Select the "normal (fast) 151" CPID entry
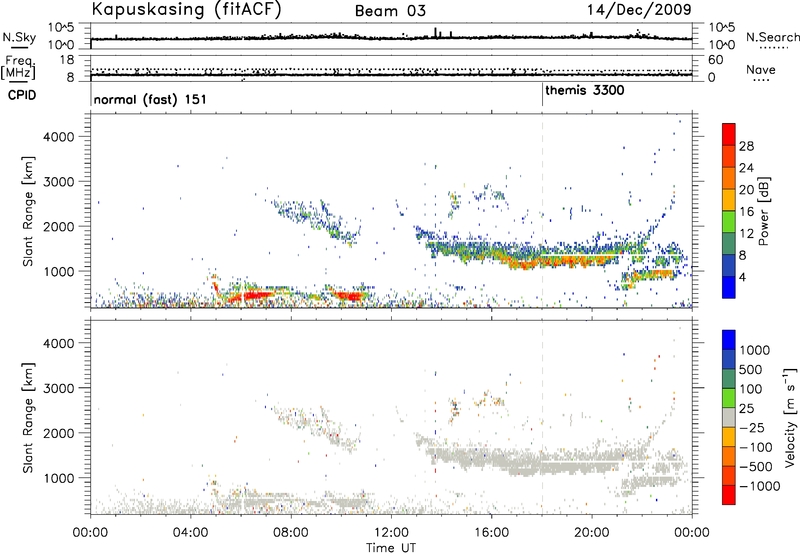This screenshot has width=800, height=554. [x=150, y=99]
